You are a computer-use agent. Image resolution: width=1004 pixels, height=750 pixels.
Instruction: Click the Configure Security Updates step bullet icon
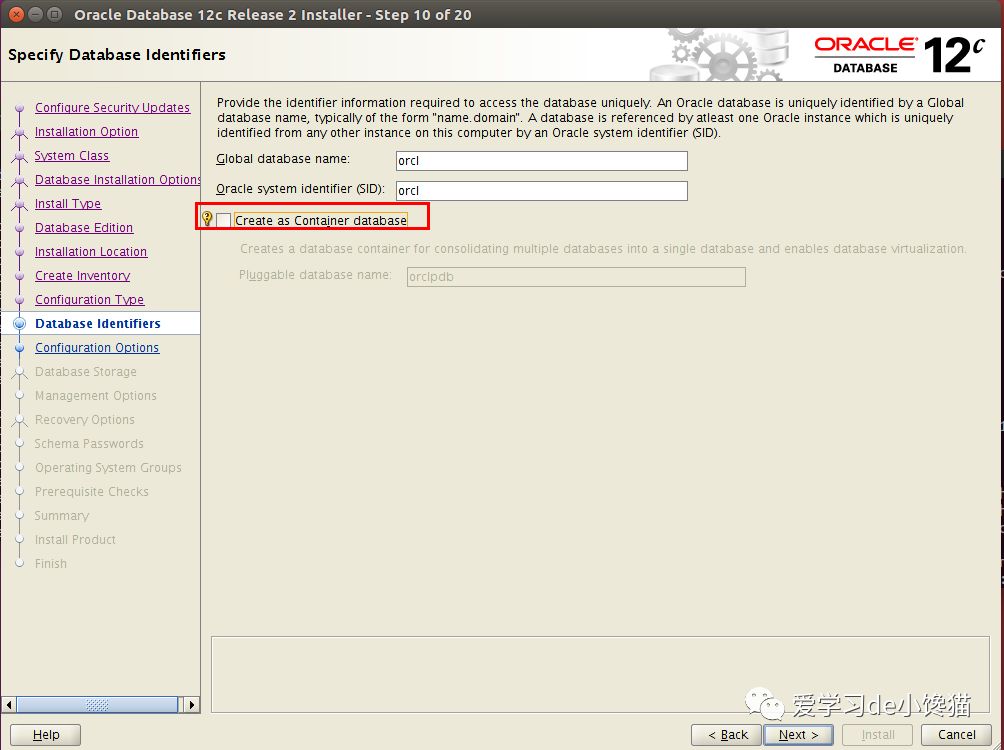pos(20,108)
